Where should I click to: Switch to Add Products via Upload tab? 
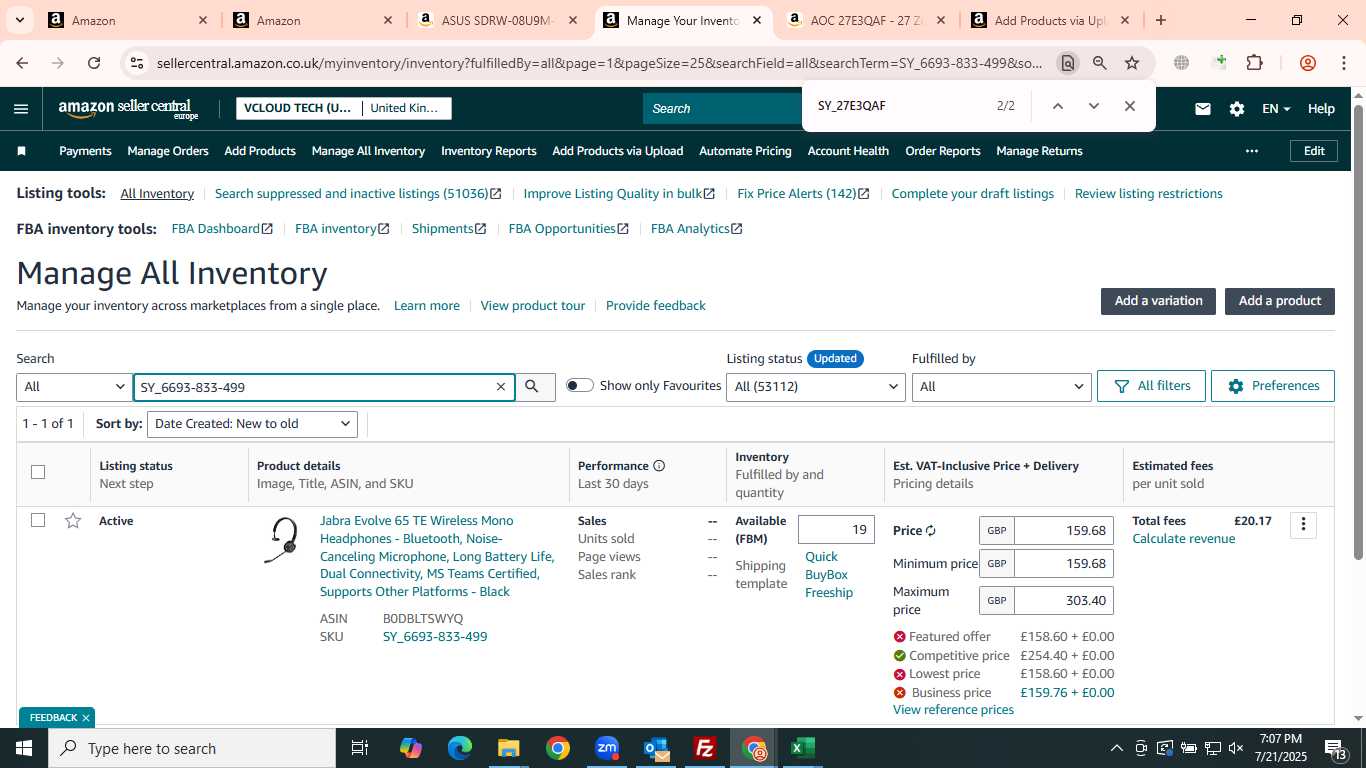pyautogui.click(x=1051, y=20)
